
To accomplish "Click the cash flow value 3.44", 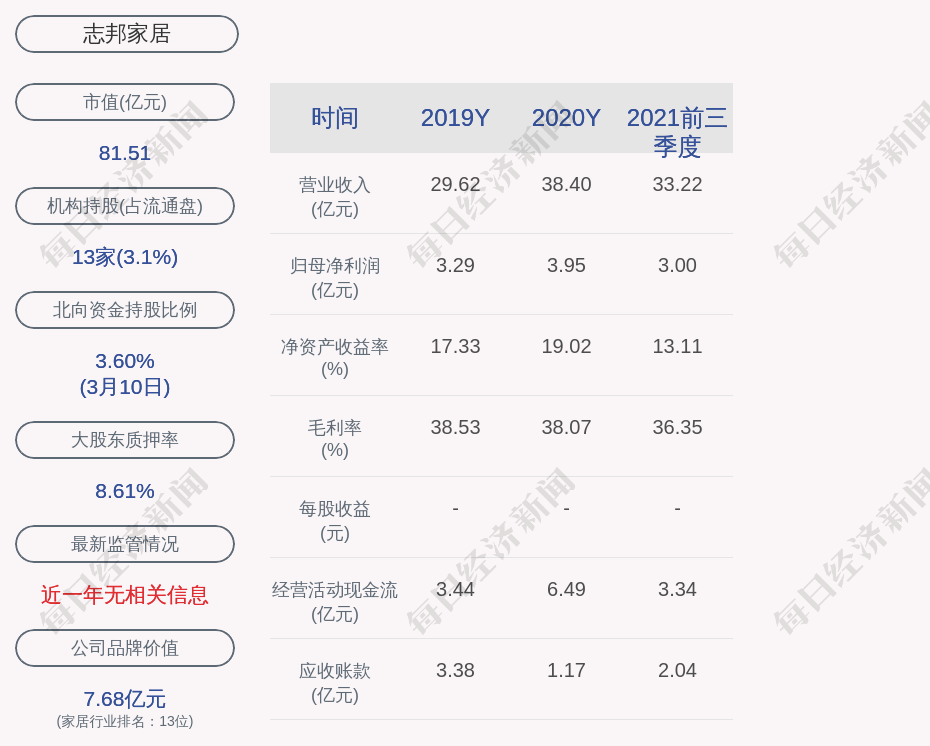I will 455,589.
